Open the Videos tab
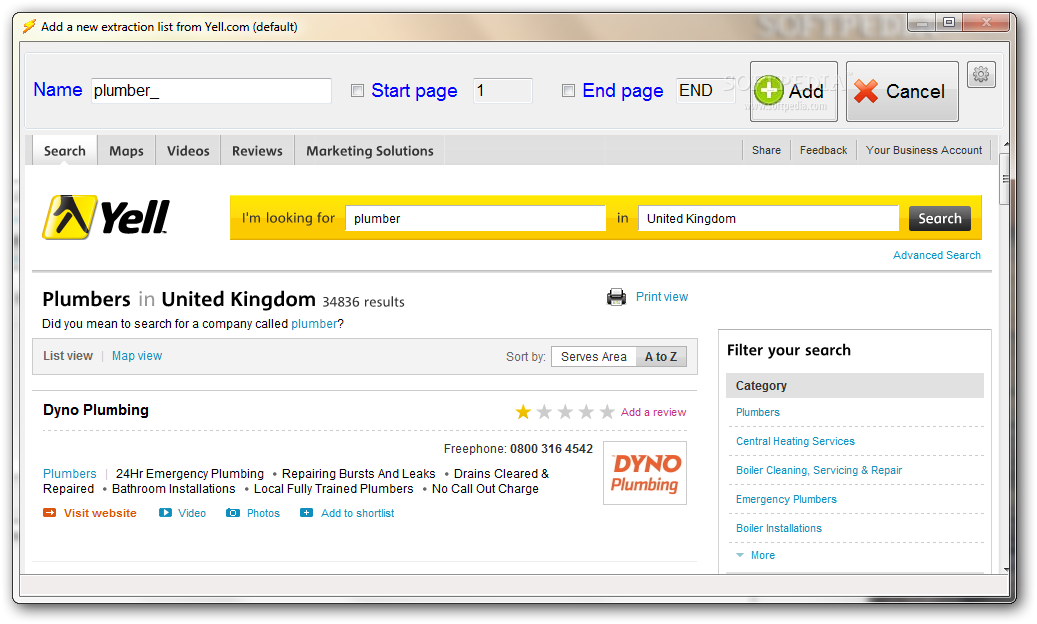1037x624 pixels. 188,151
